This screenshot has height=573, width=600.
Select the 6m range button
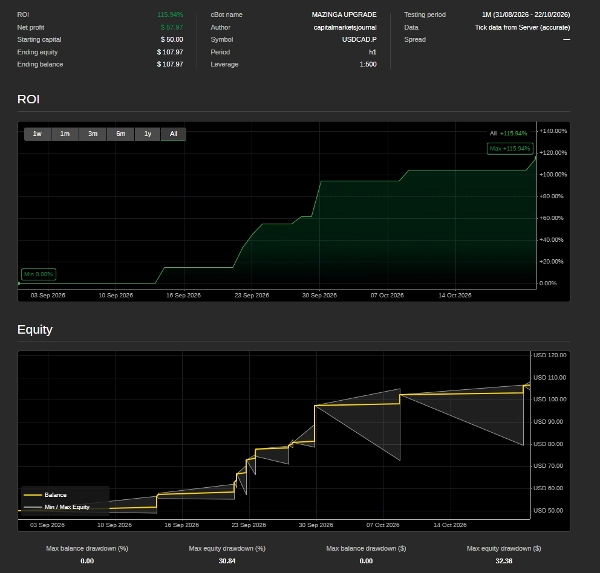[121, 134]
